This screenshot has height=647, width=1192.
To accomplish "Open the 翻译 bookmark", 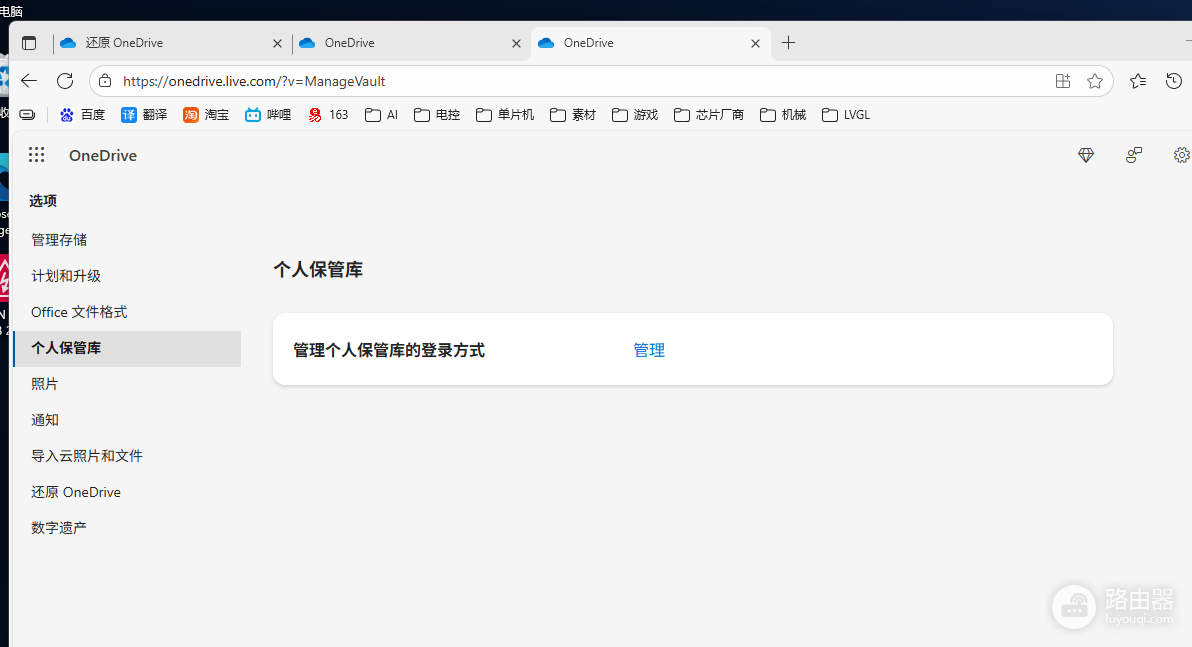I will click(144, 115).
